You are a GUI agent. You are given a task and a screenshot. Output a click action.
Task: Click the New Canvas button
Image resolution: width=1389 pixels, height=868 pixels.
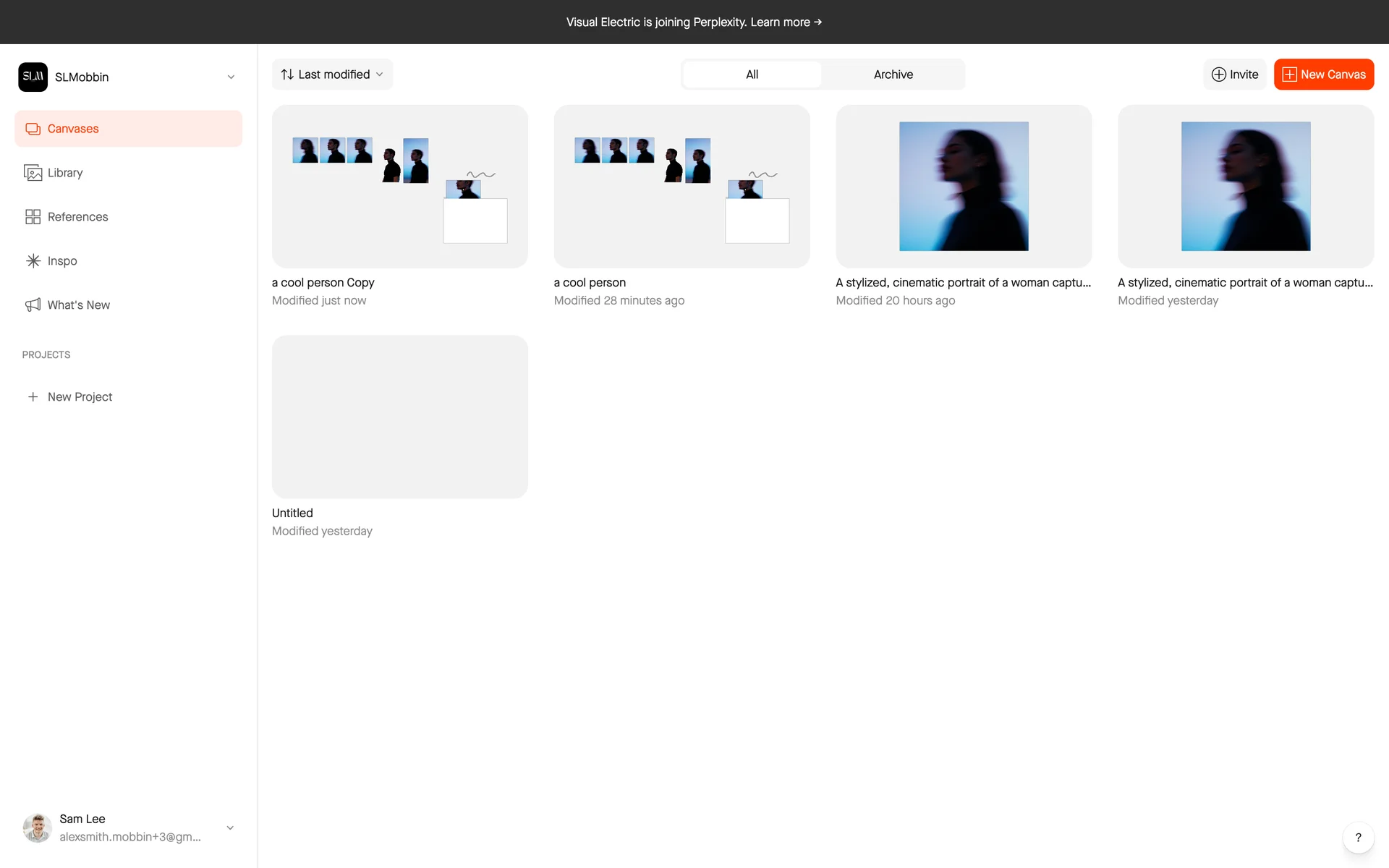click(x=1323, y=75)
